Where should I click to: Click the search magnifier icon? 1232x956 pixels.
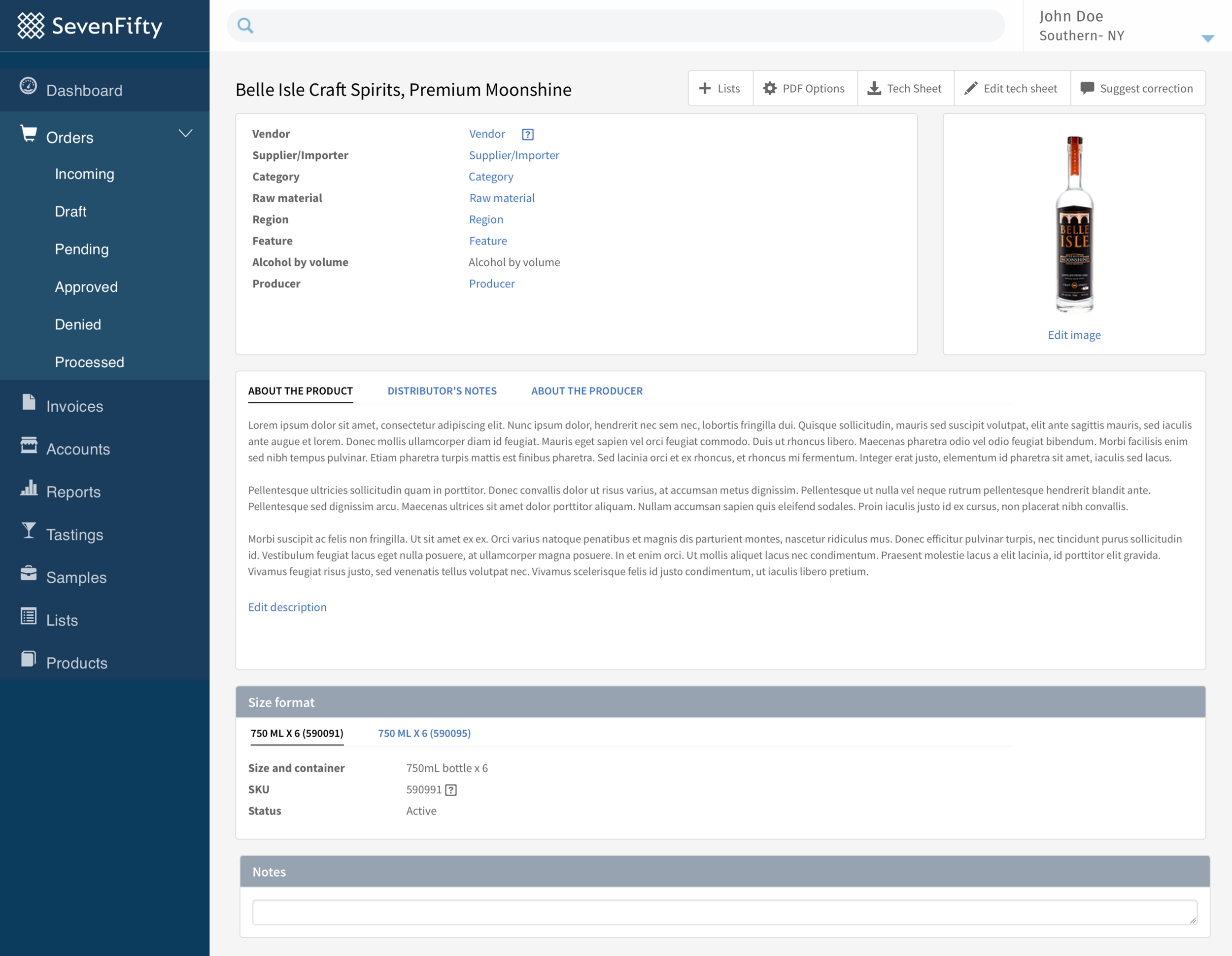coord(245,26)
